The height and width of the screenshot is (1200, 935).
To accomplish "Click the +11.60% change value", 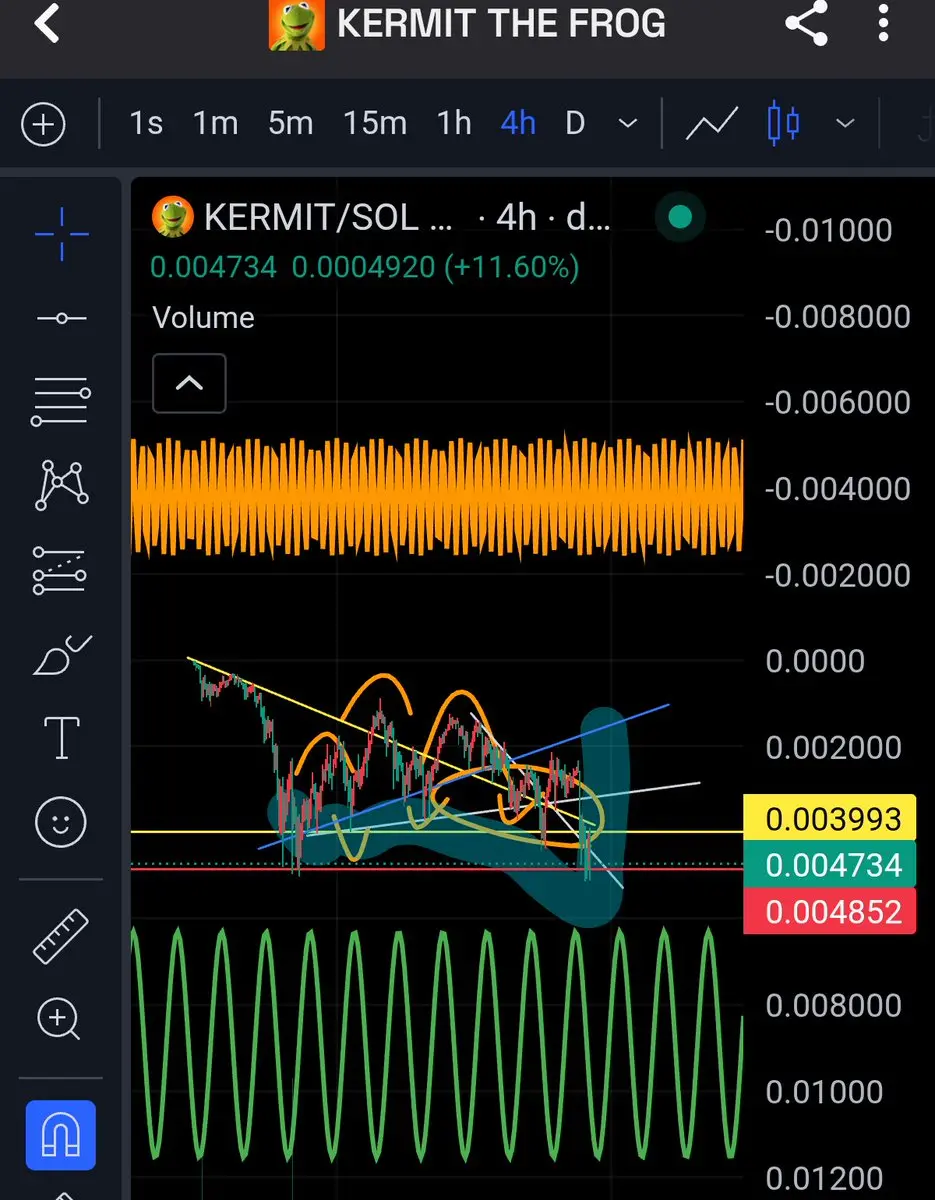I will (513, 267).
